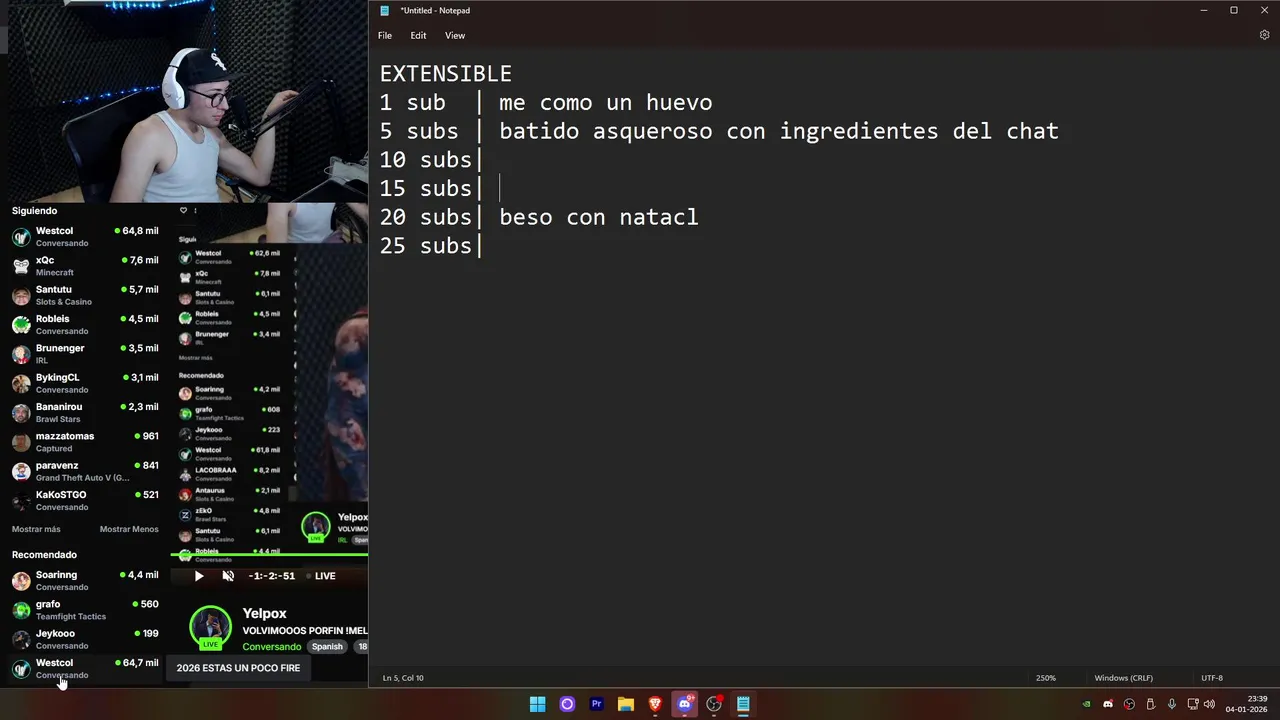Click the 250% zoom level in status bar
Image resolution: width=1280 pixels, height=720 pixels.
(1045, 678)
